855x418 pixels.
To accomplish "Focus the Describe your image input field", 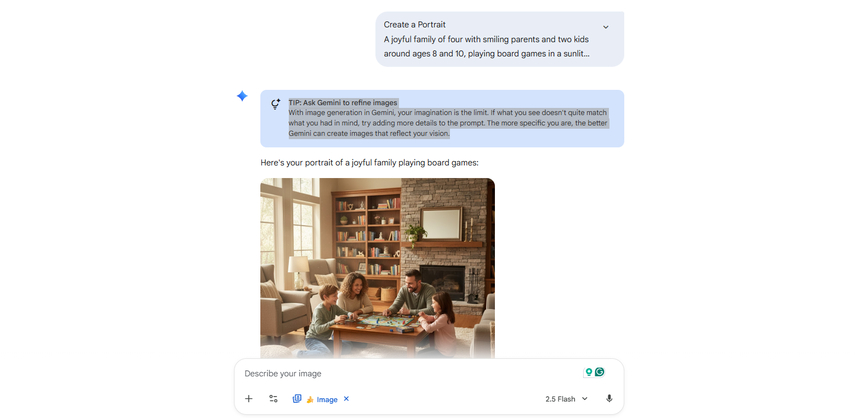I will click(x=409, y=373).
